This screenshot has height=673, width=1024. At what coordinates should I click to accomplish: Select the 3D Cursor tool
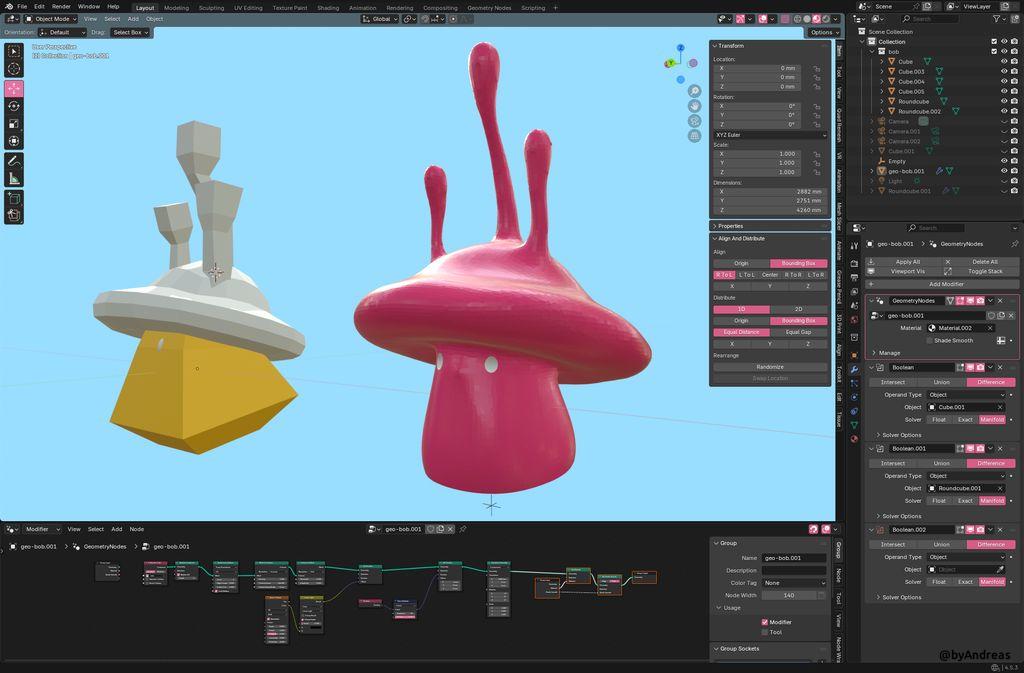click(14, 69)
